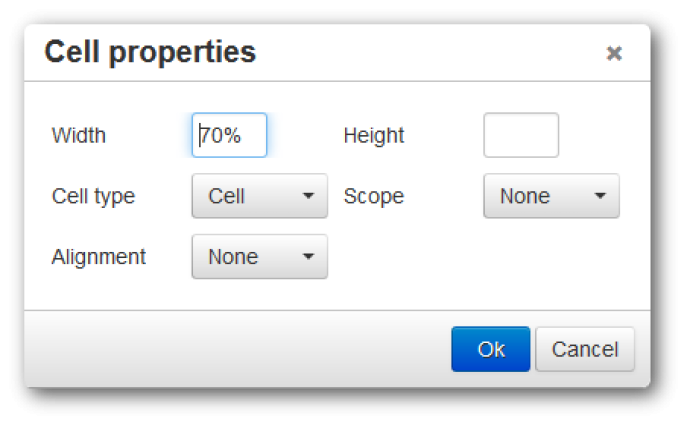Expand the Scope dropdown
The height and width of the screenshot is (425, 687).
pos(551,196)
